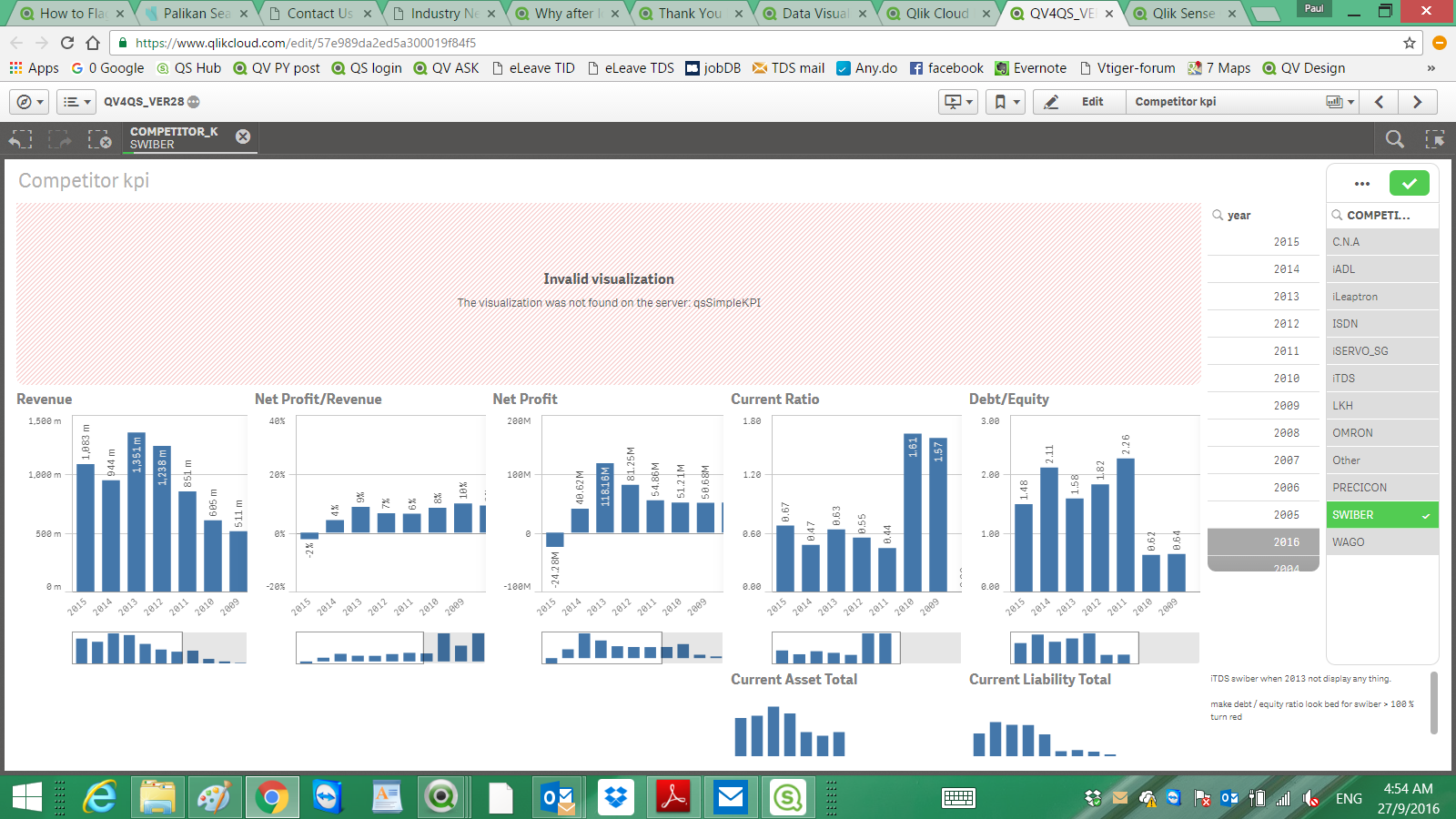This screenshot has height=819, width=1456.
Task: Open Outlook from the taskbar
Action: coord(557,798)
